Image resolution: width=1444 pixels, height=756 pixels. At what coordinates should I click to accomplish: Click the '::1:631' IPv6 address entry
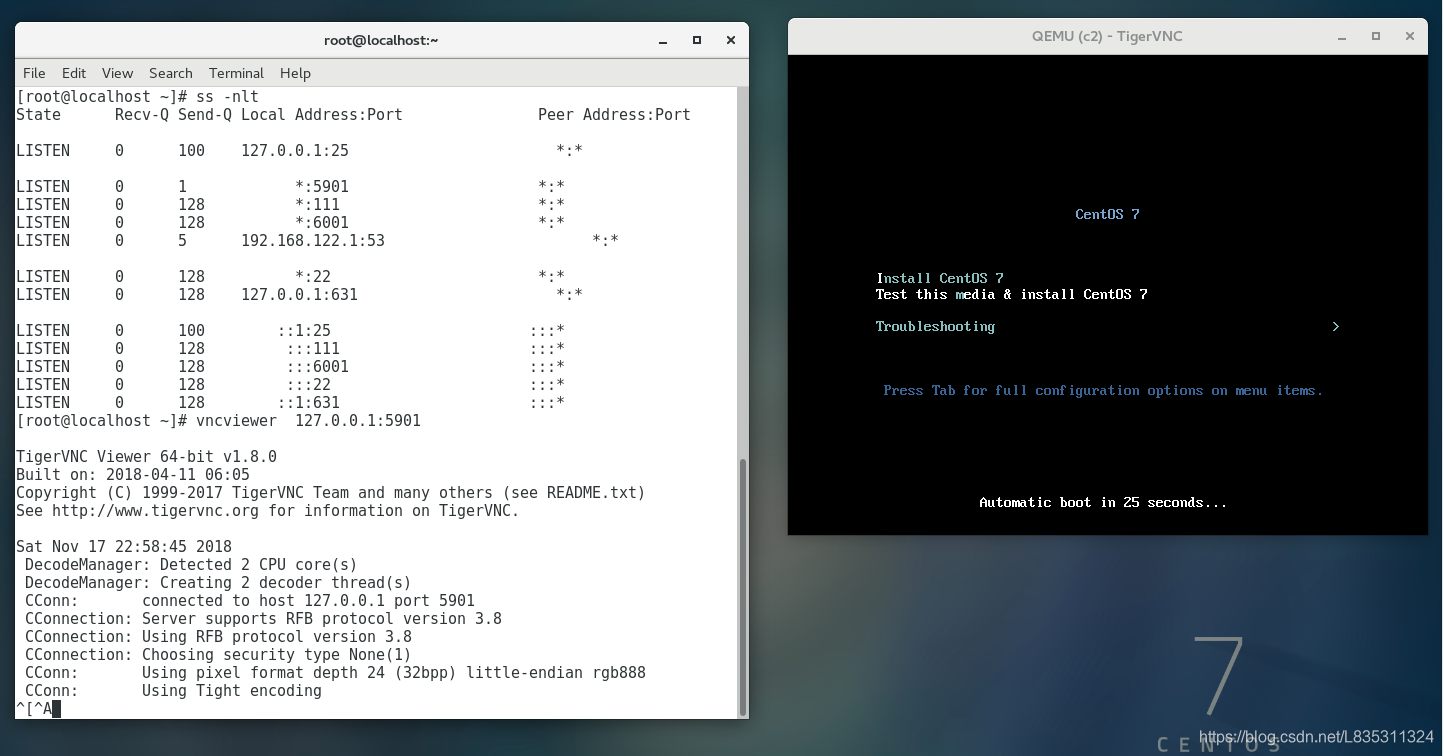(x=308, y=403)
